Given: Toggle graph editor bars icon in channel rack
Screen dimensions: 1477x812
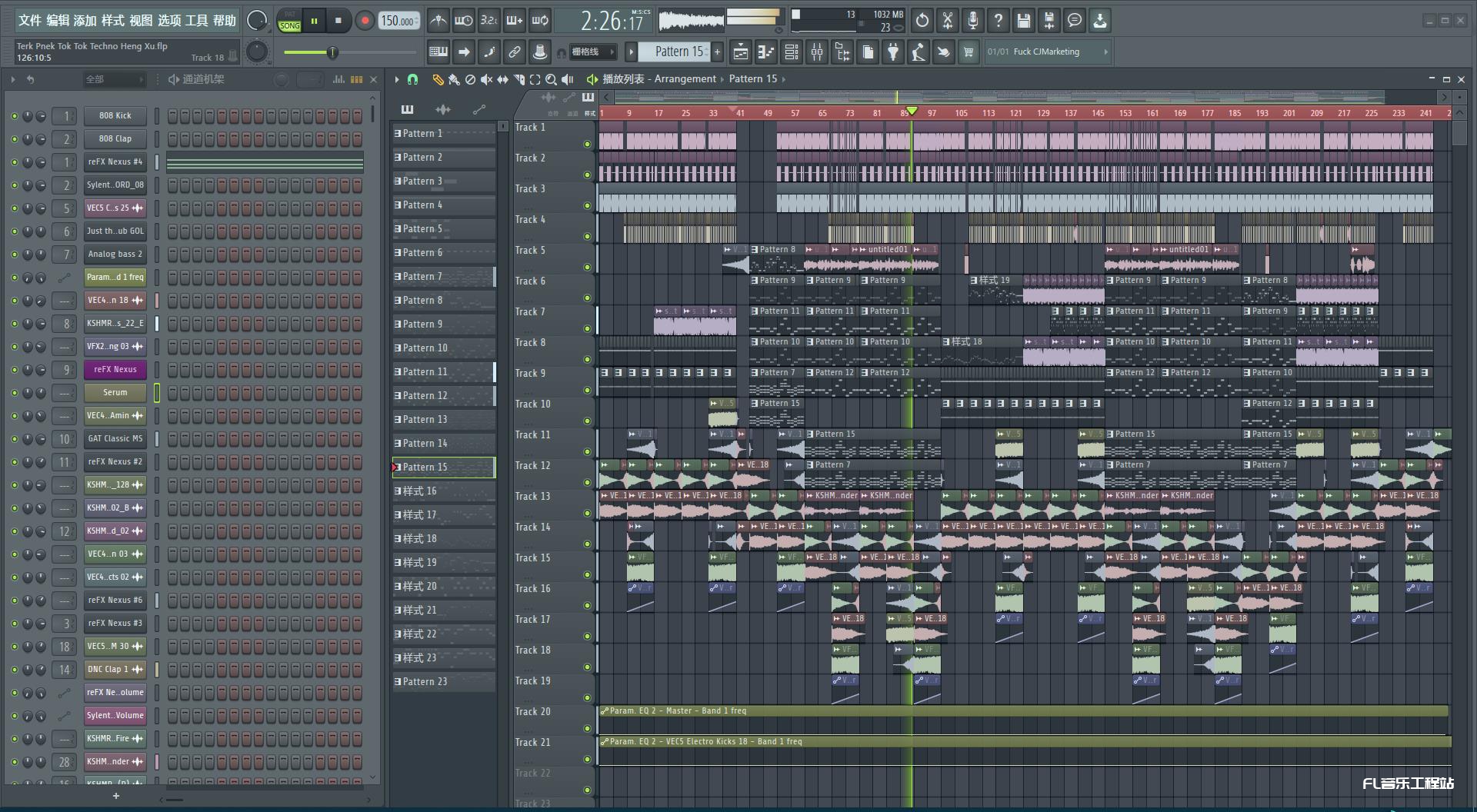Looking at the screenshot, I should 338,79.
